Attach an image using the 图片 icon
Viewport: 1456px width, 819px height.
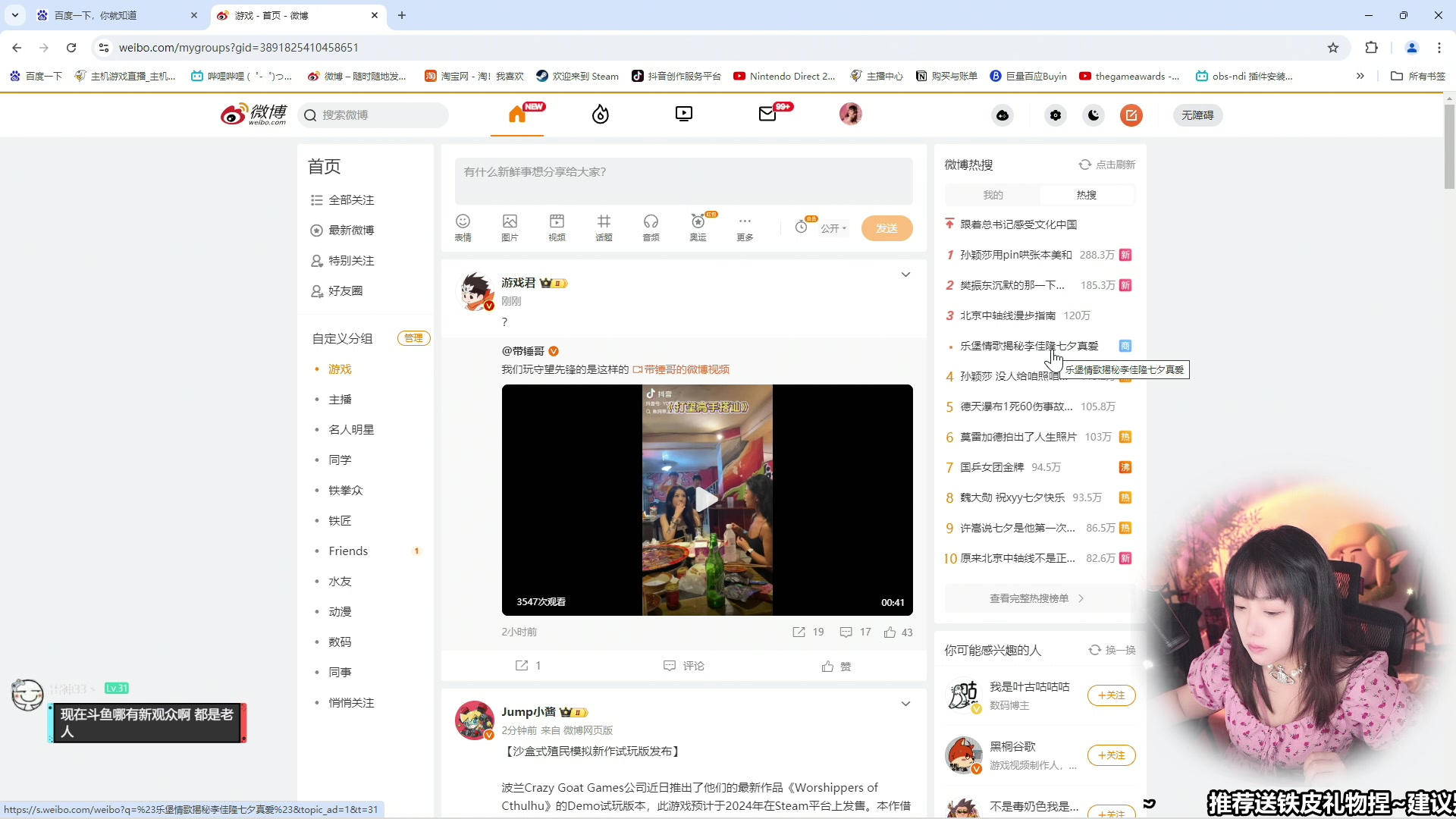coord(510,227)
